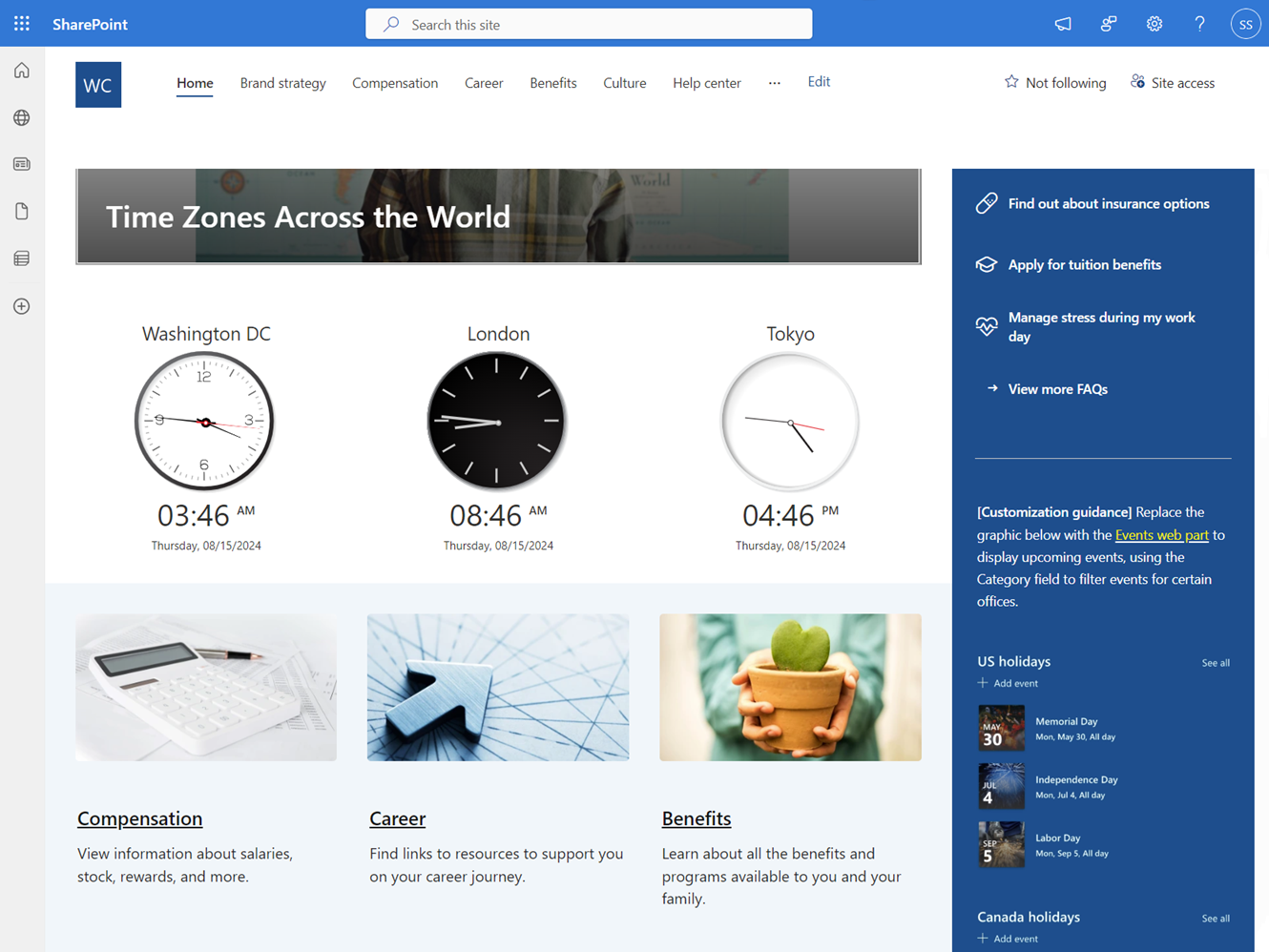Image resolution: width=1269 pixels, height=952 pixels.
Task: Open the document page icon in the sidebar
Action: point(21,211)
